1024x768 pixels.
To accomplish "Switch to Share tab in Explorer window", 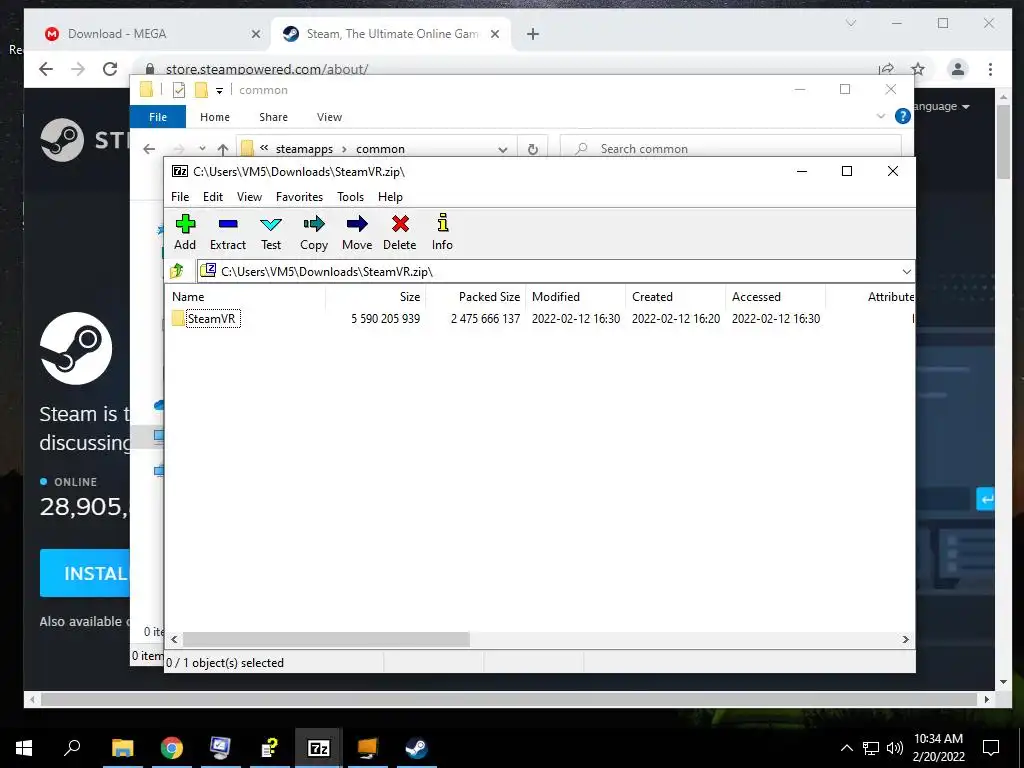I will [273, 117].
